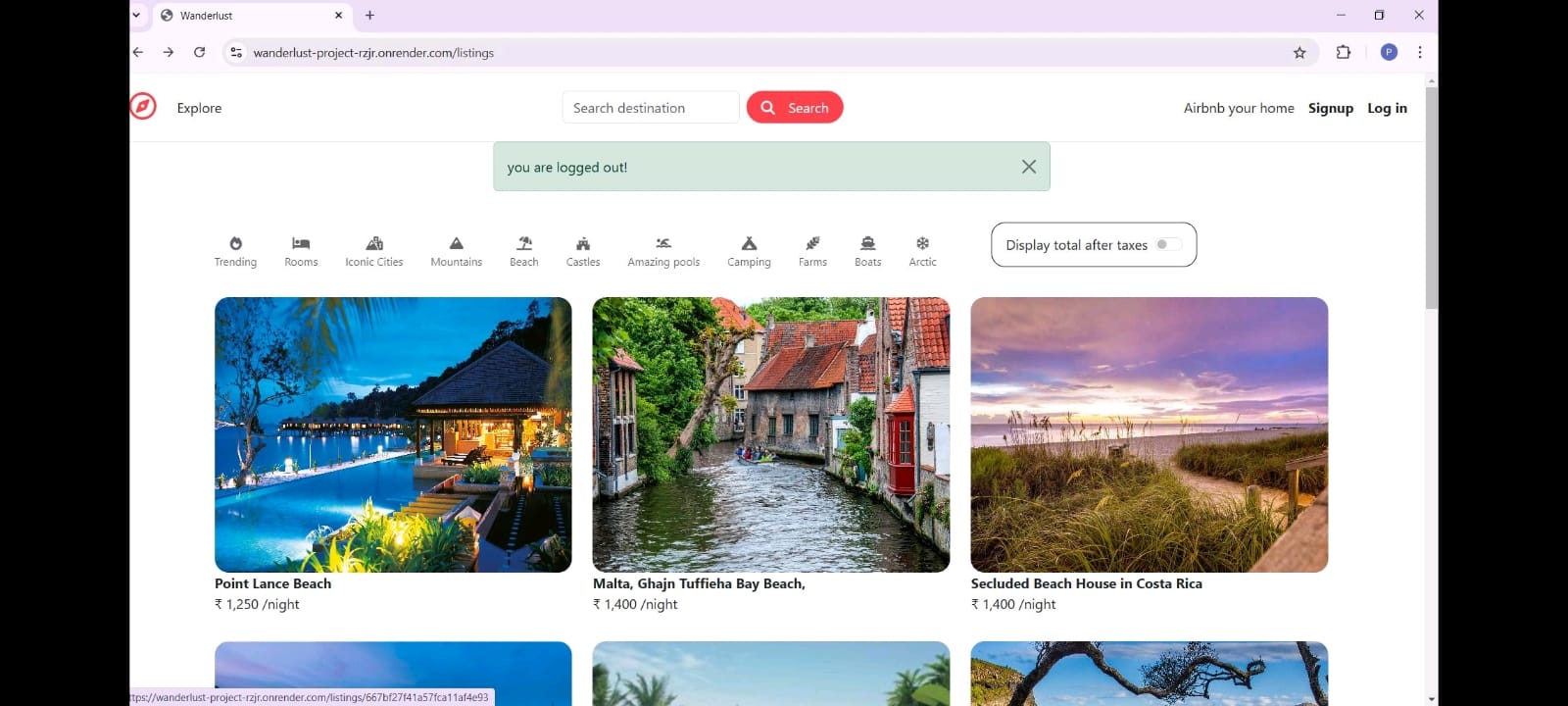Open a new browser tab
This screenshot has width=1568, height=706.
point(369,16)
